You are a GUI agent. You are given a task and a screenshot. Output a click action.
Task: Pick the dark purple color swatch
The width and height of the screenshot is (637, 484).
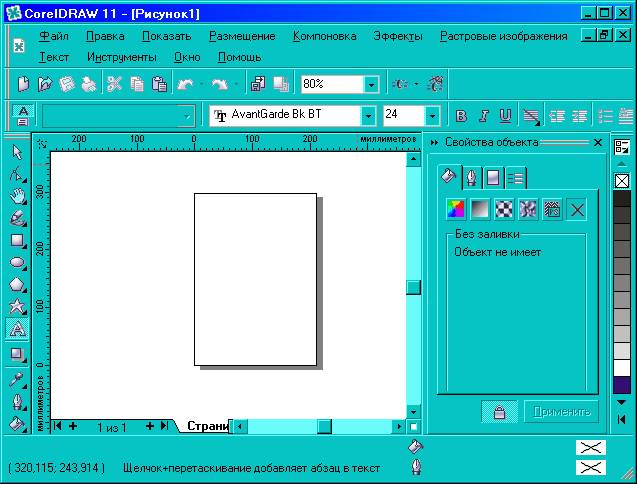pos(622,384)
